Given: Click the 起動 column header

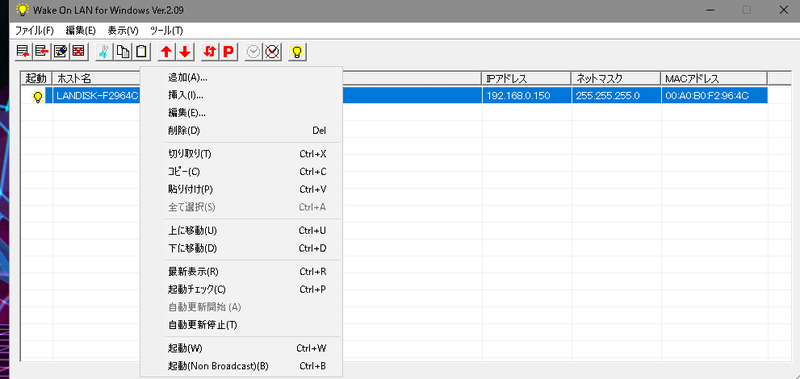Looking at the screenshot, I should (x=37, y=78).
